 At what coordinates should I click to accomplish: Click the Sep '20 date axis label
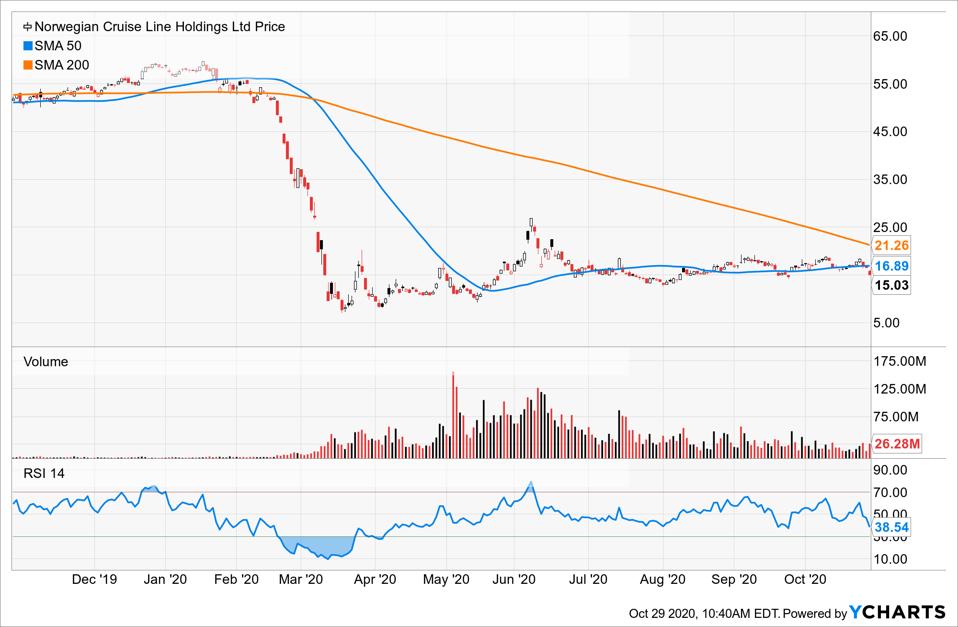[x=734, y=579]
